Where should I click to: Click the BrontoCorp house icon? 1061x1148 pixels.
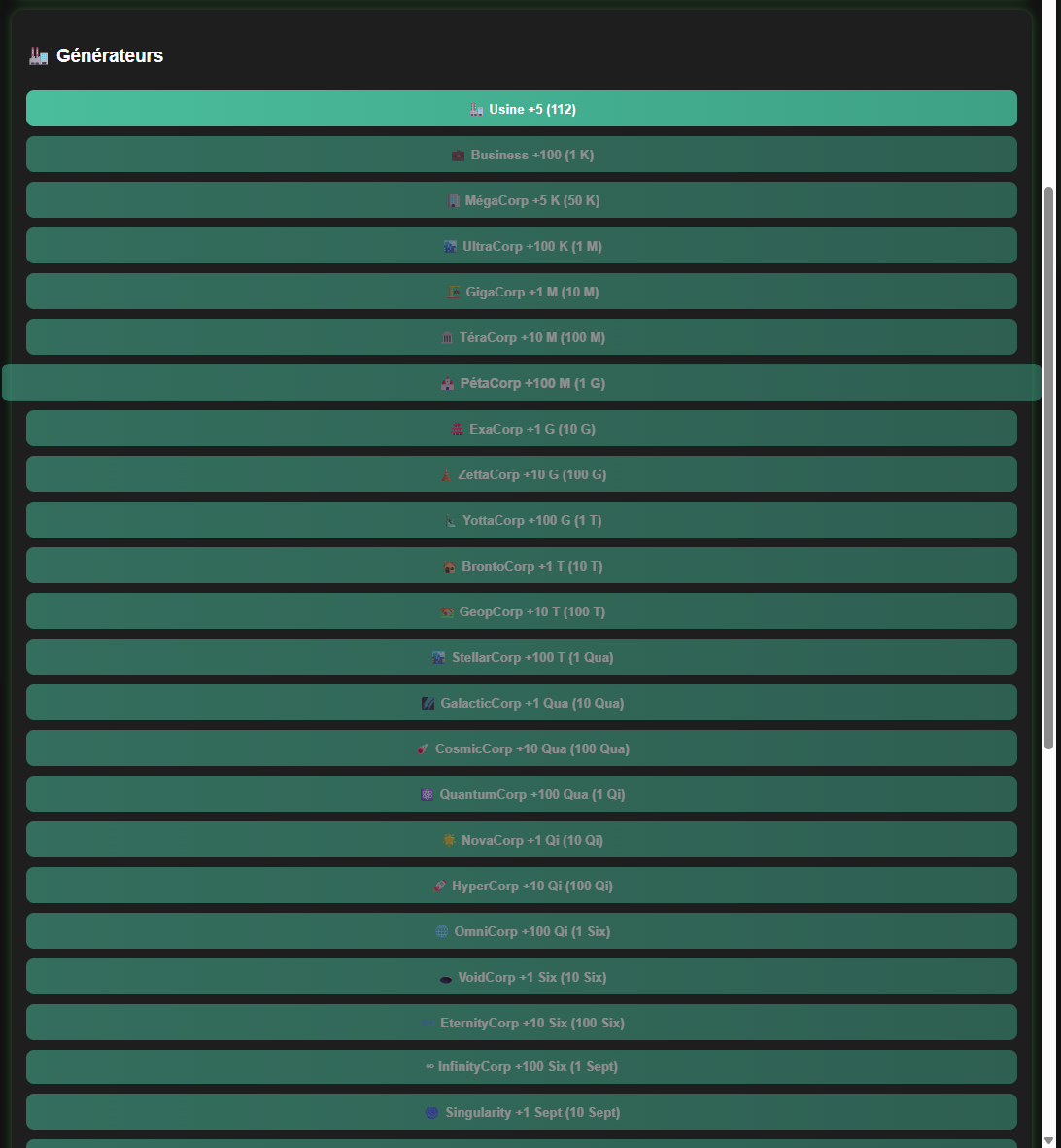click(450, 567)
